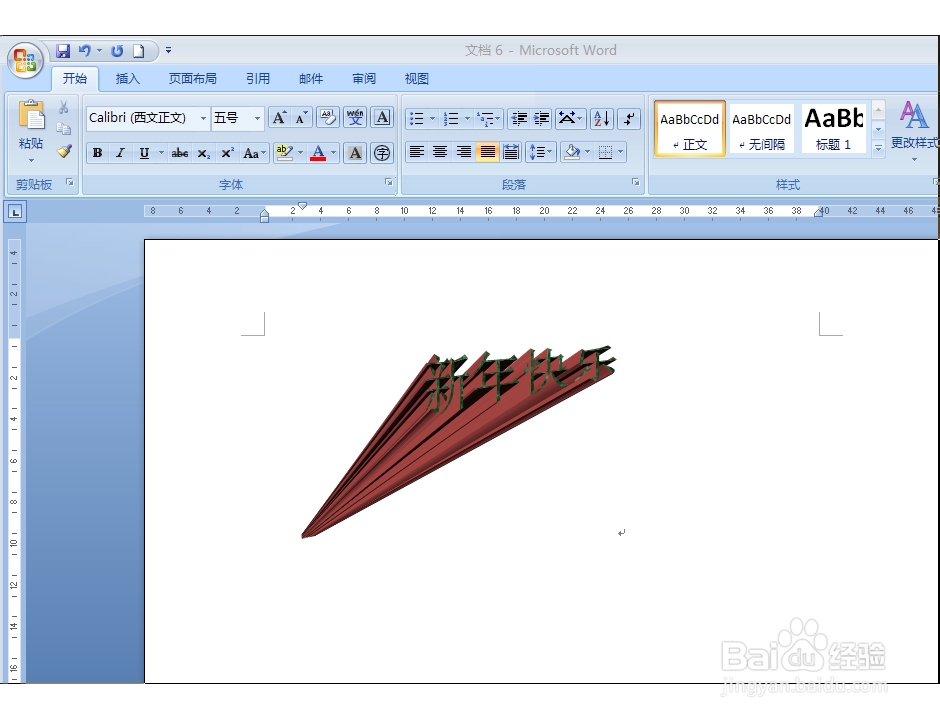This screenshot has width=940, height=718.
Task: Open the 引用 tab
Action: 258,79
